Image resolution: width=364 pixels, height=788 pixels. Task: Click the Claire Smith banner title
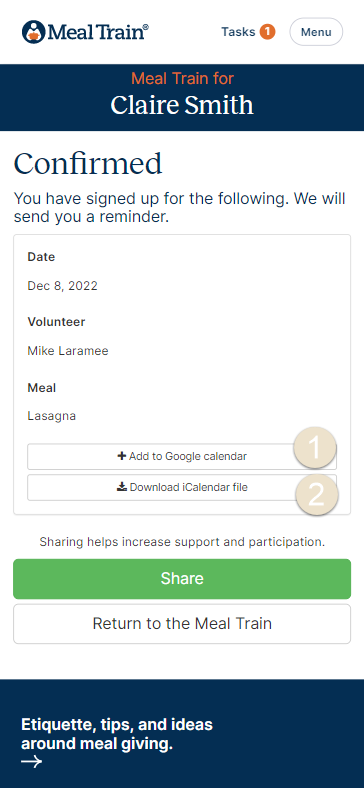click(182, 106)
